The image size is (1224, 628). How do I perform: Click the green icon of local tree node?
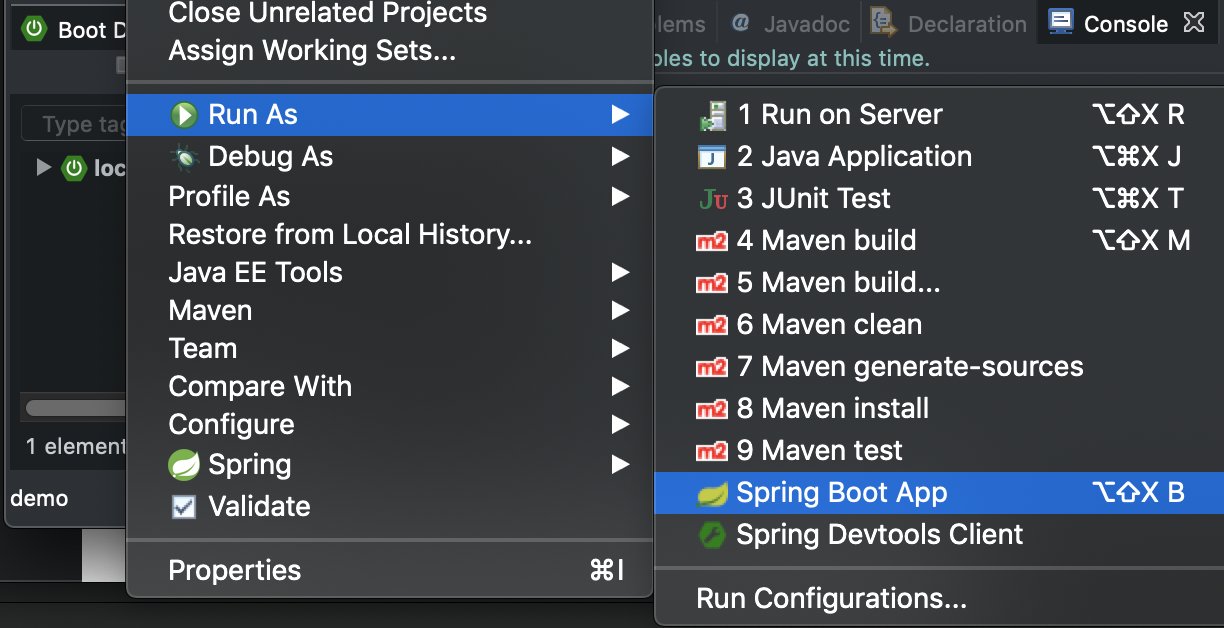point(75,168)
